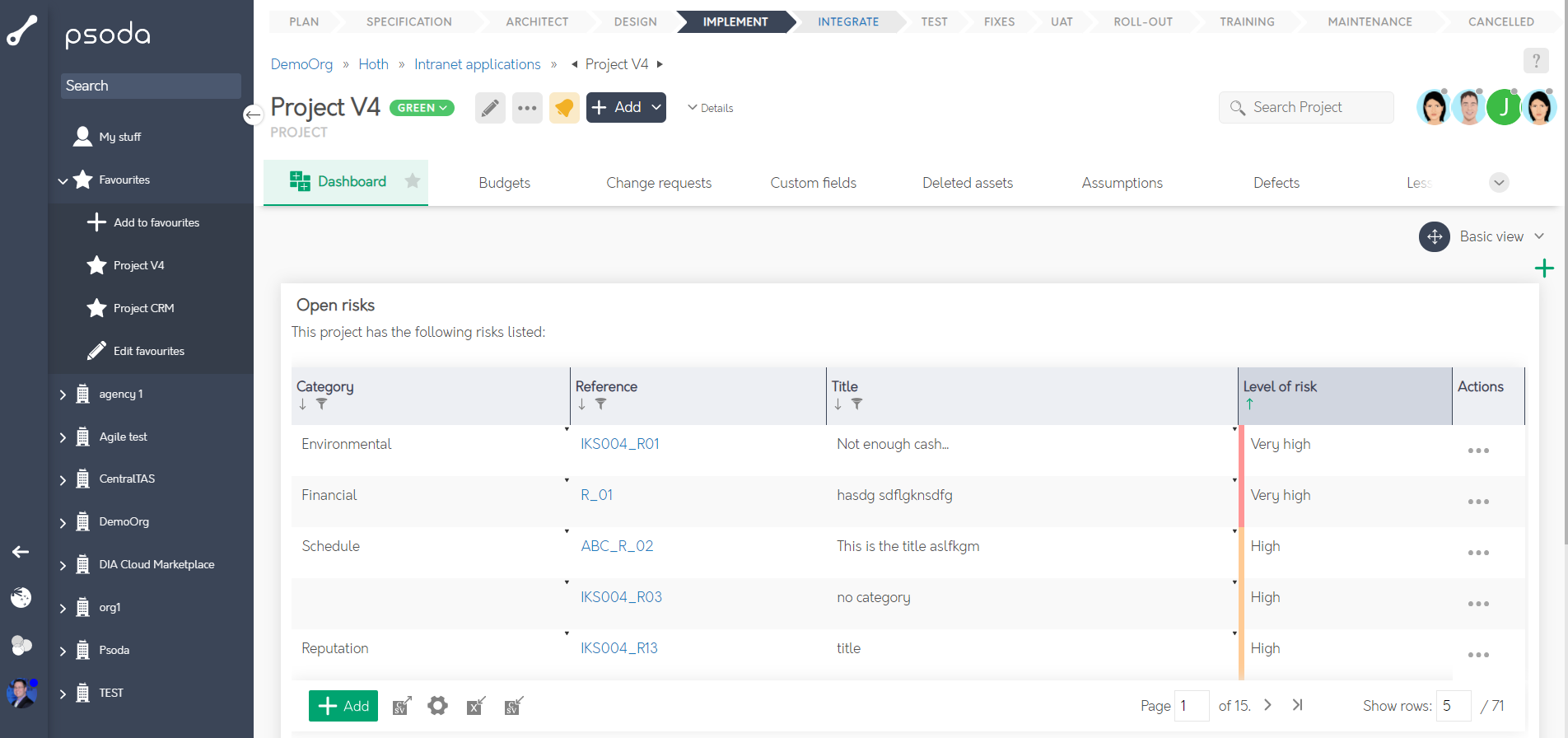Screen dimensions: 1568x738
Task: Open risk reference IKS004_R01 link
Action: [x=619, y=444]
